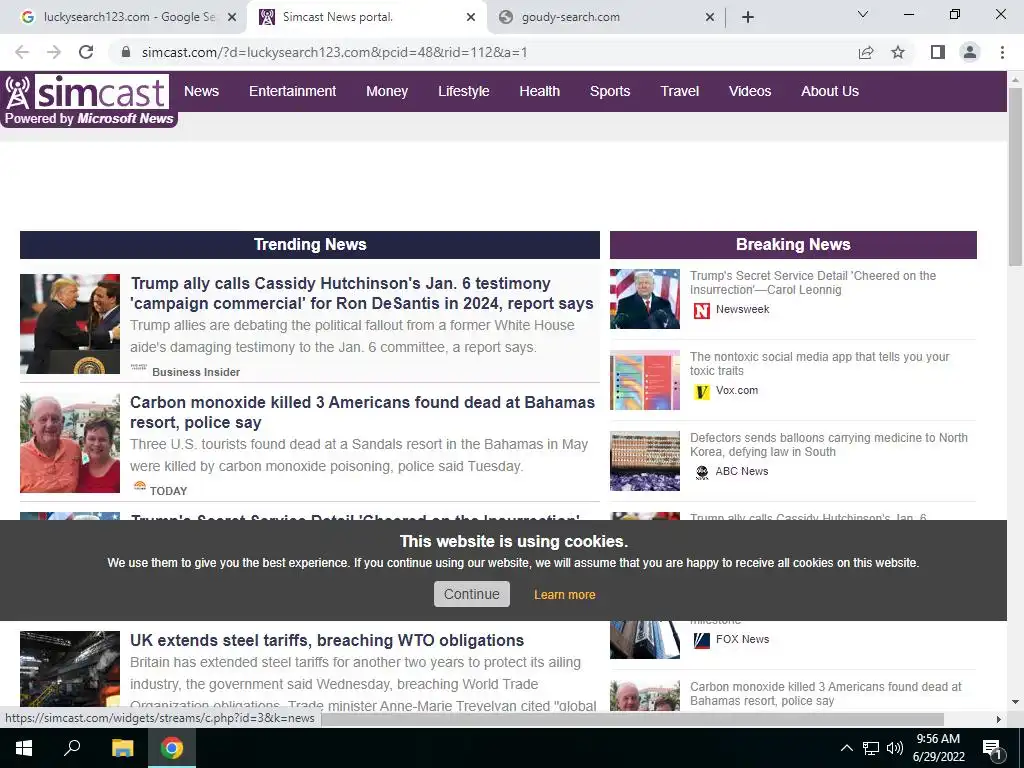
Task: Open the Carbon monoxide Bahamas resort headline
Action: (x=362, y=412)
